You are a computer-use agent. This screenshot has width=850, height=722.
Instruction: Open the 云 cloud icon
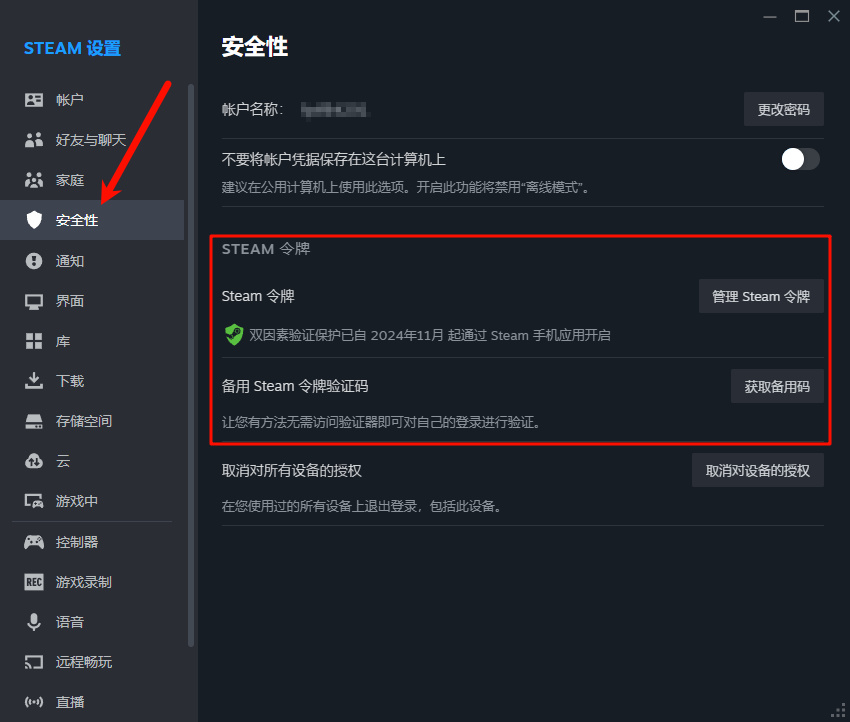tap(34, 461)
